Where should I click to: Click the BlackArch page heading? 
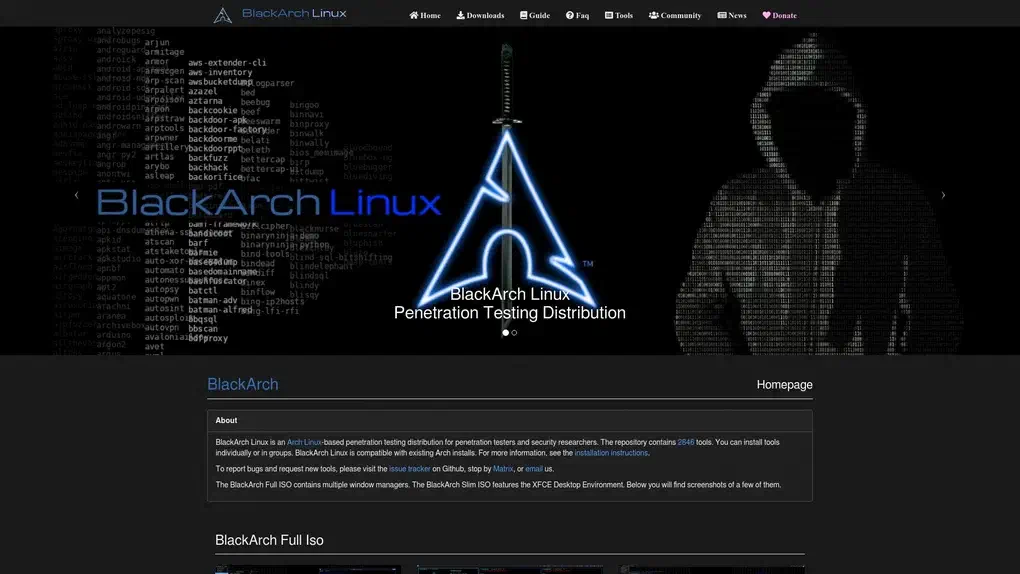(x=243, y=385)
